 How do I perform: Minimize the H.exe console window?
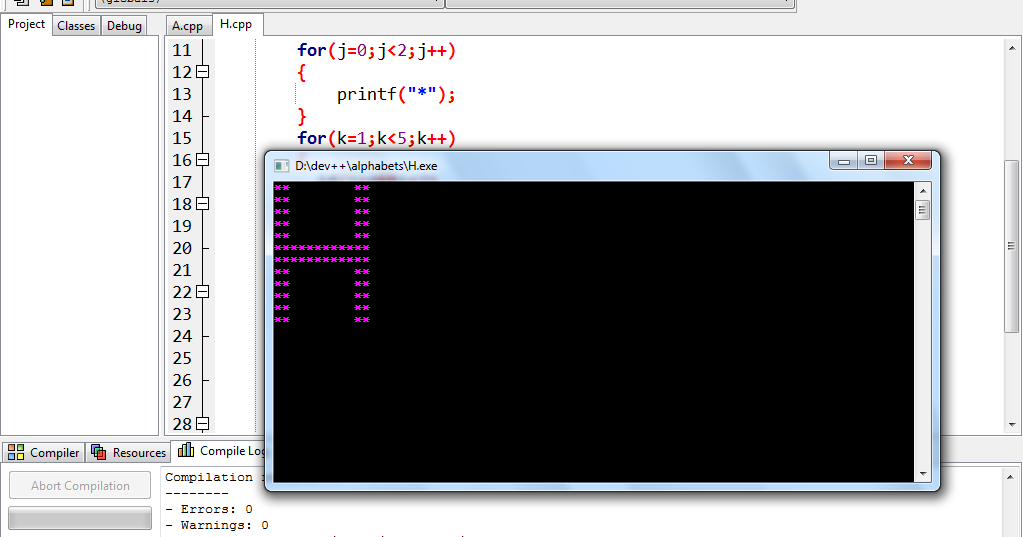coord(844,161)
